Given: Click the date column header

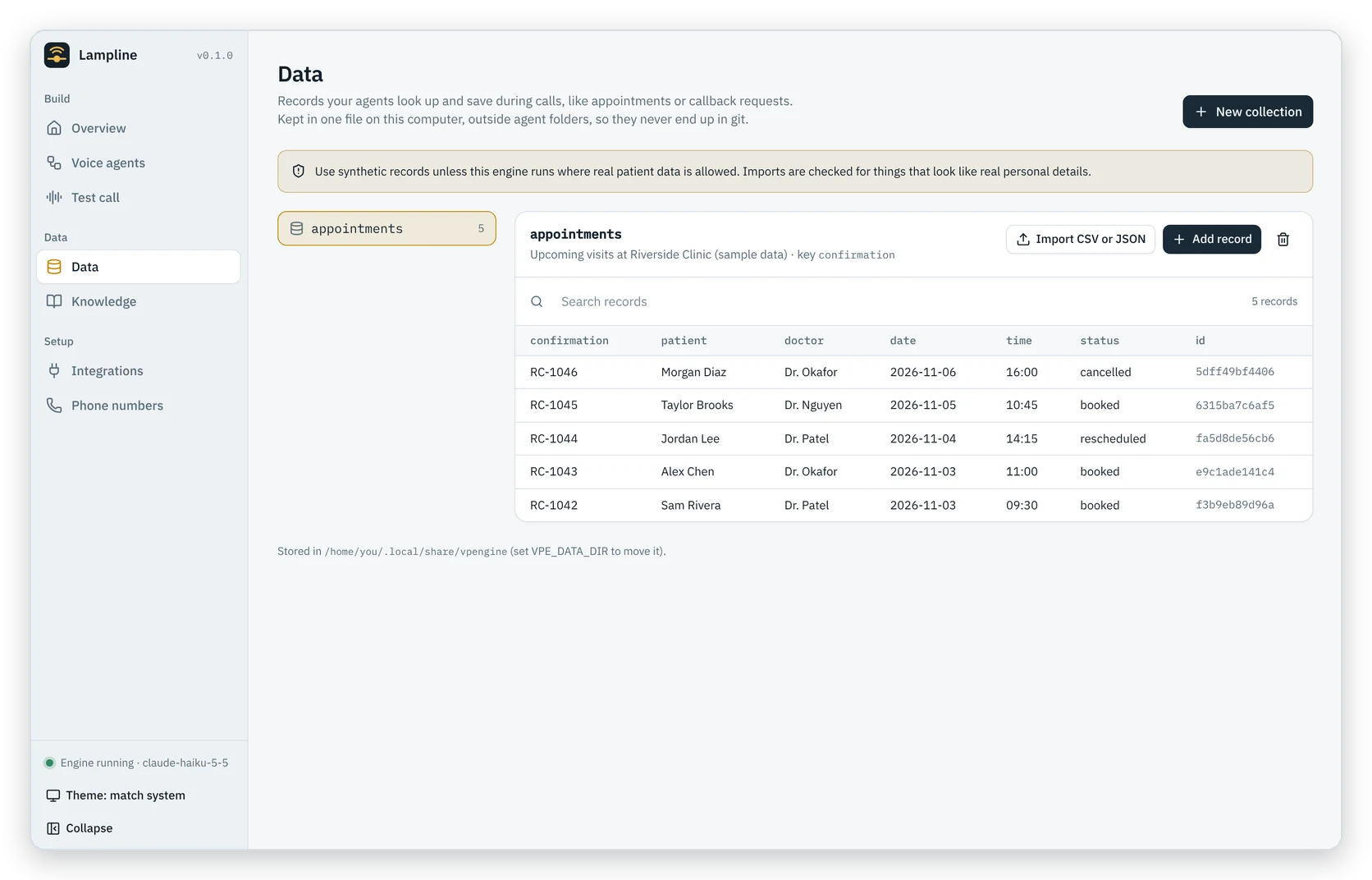Looking at the screenshot, I should coord(903,341).
